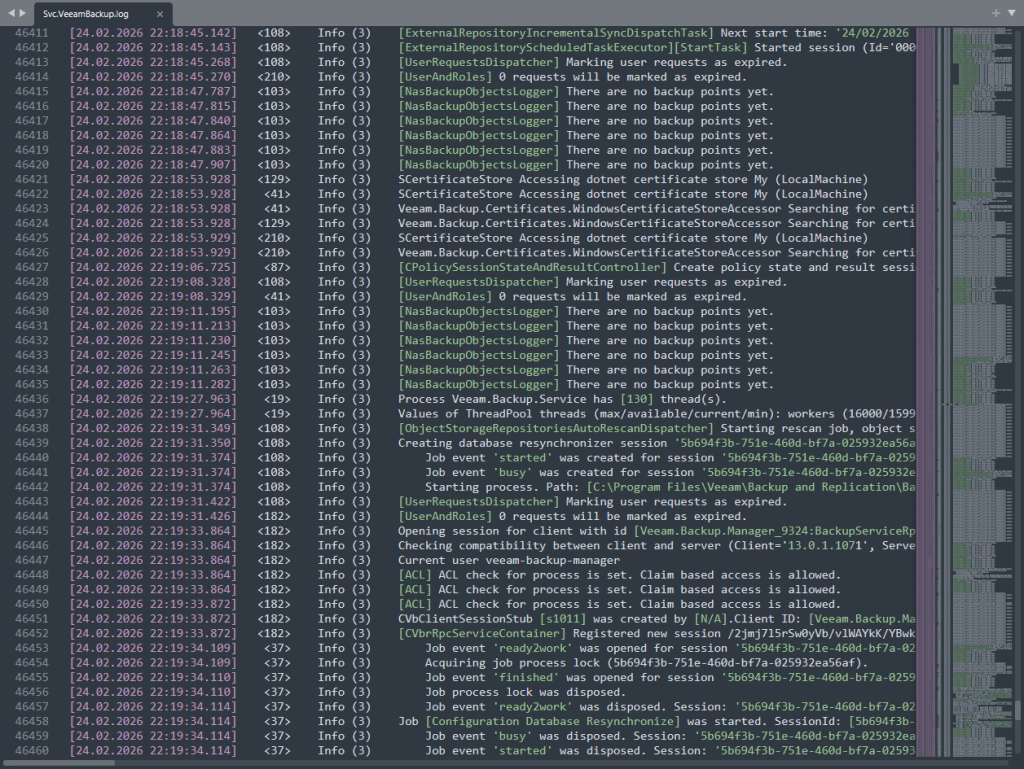Viewport: 1024px width, 769px height.
Task: Click the new tab plus icon
Action: (x=995, y=13)
